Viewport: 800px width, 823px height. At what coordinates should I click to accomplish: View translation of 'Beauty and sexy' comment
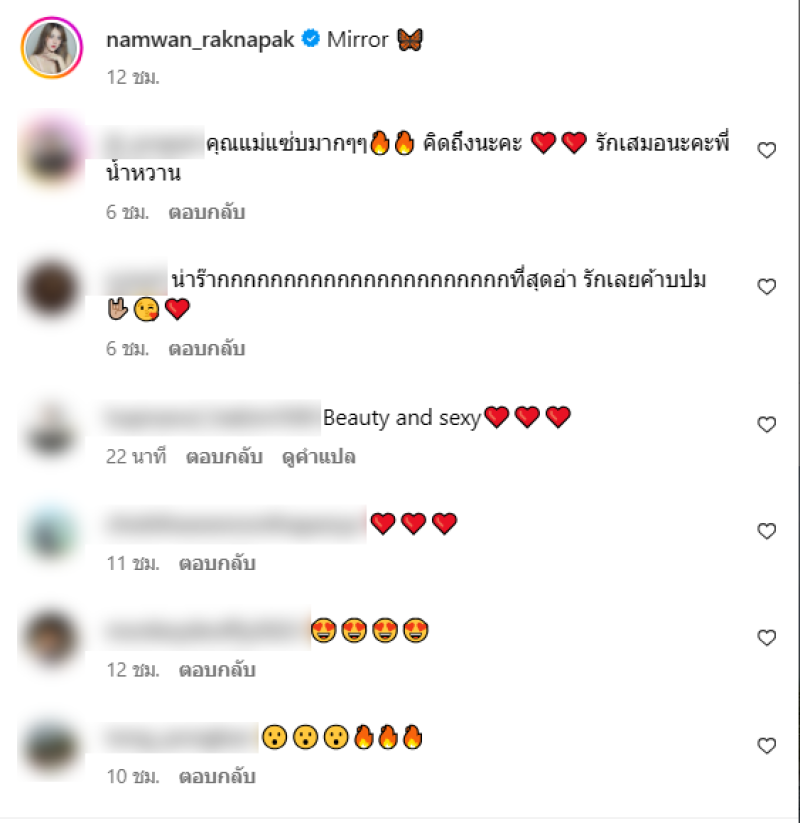tap(319, 457)
